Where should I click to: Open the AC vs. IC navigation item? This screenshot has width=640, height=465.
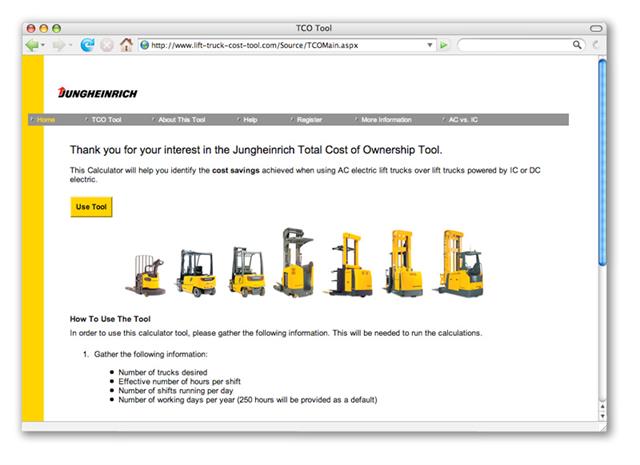(x=463, y=120)
